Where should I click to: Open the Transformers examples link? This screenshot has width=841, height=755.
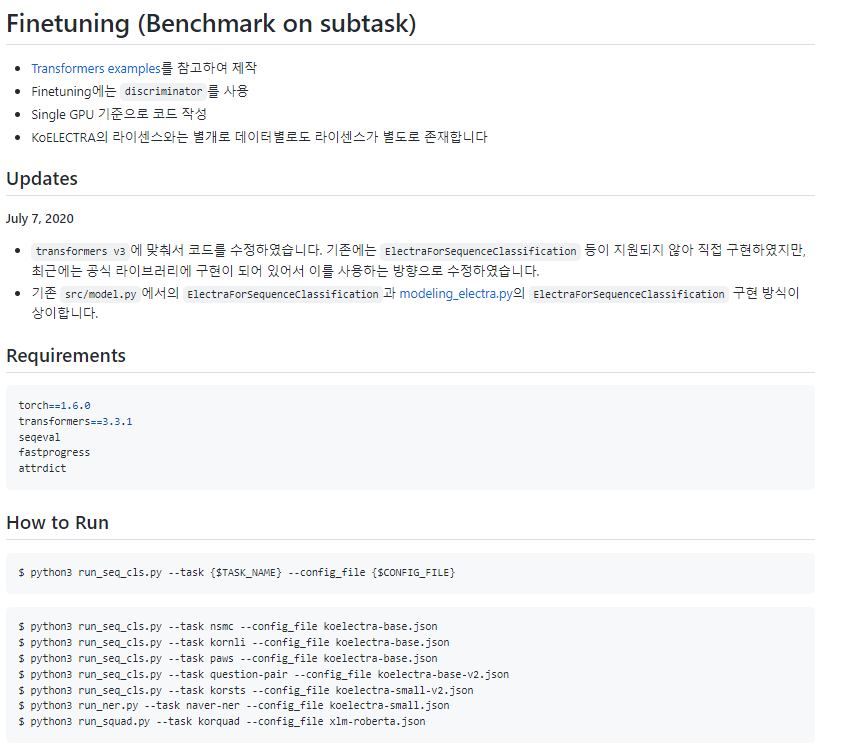pyautogui.click(x=95, y=69)
